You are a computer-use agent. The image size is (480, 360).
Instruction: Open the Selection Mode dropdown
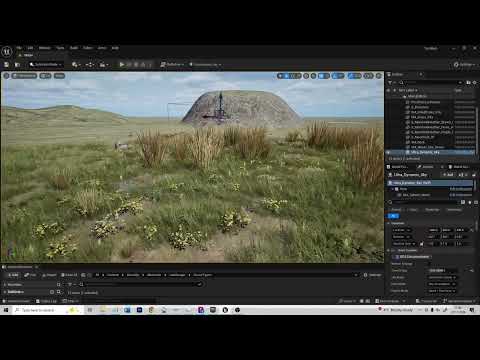click(x=45, y=65)
